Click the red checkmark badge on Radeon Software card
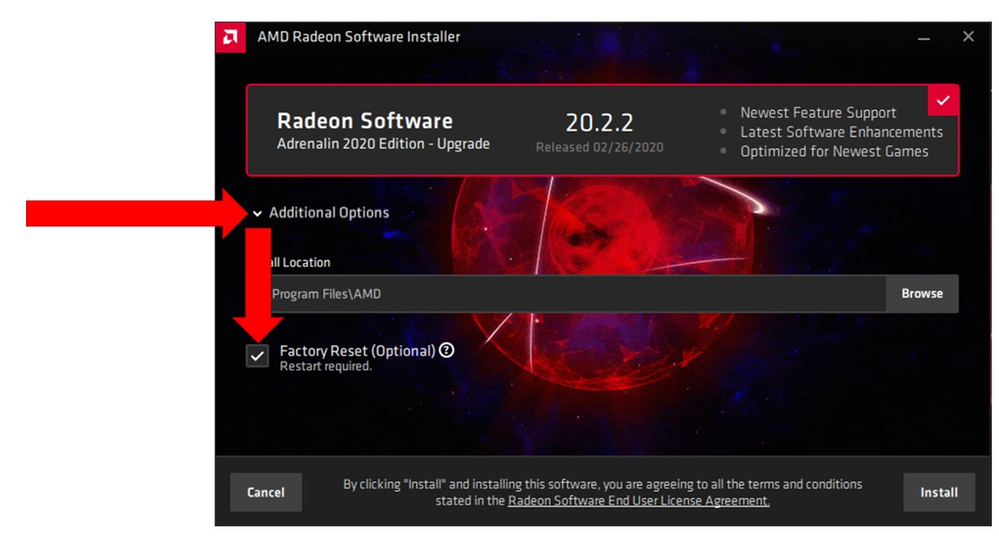 [943, 100]
